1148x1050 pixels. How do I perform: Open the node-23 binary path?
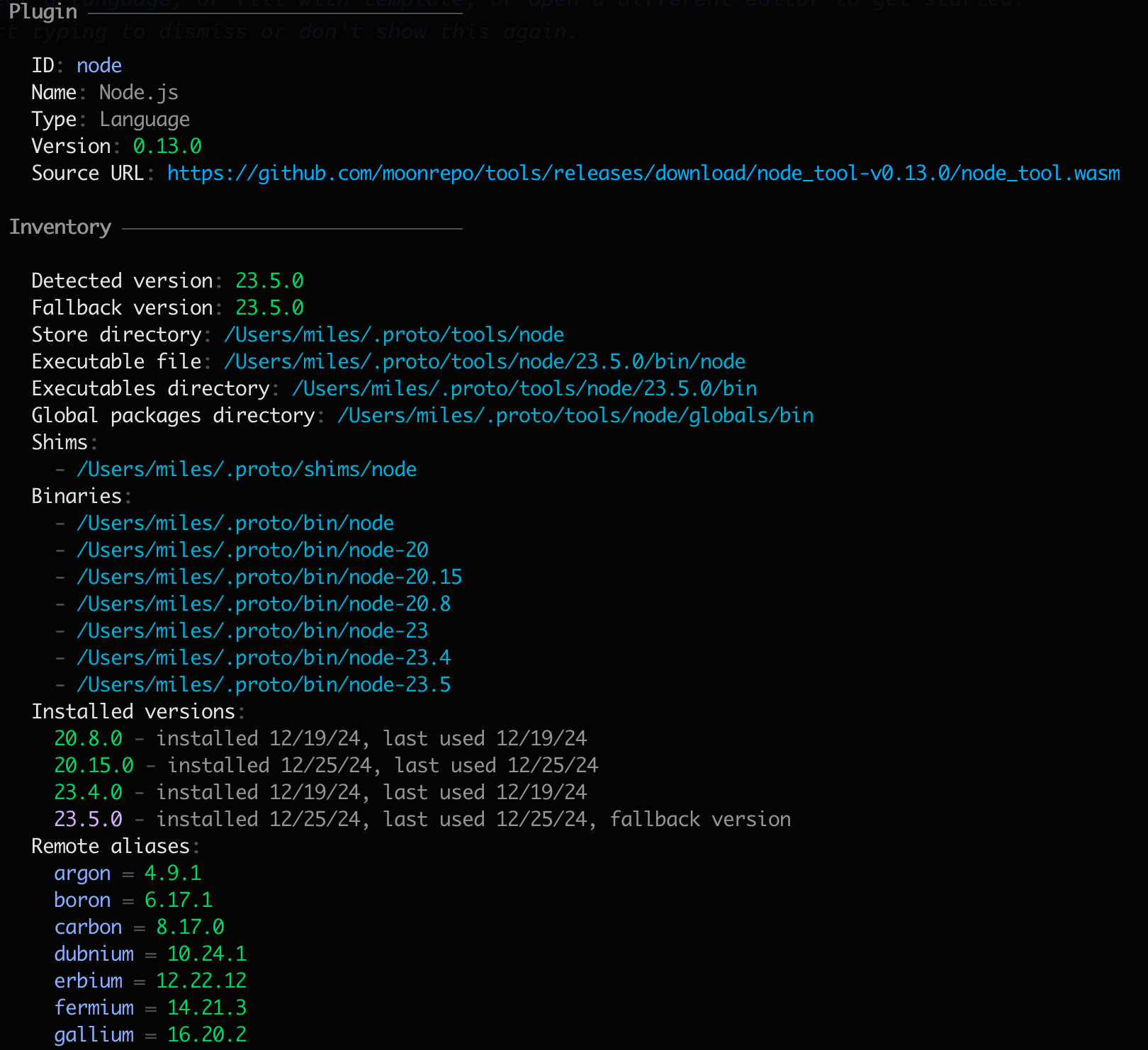(x=252, y=631)
